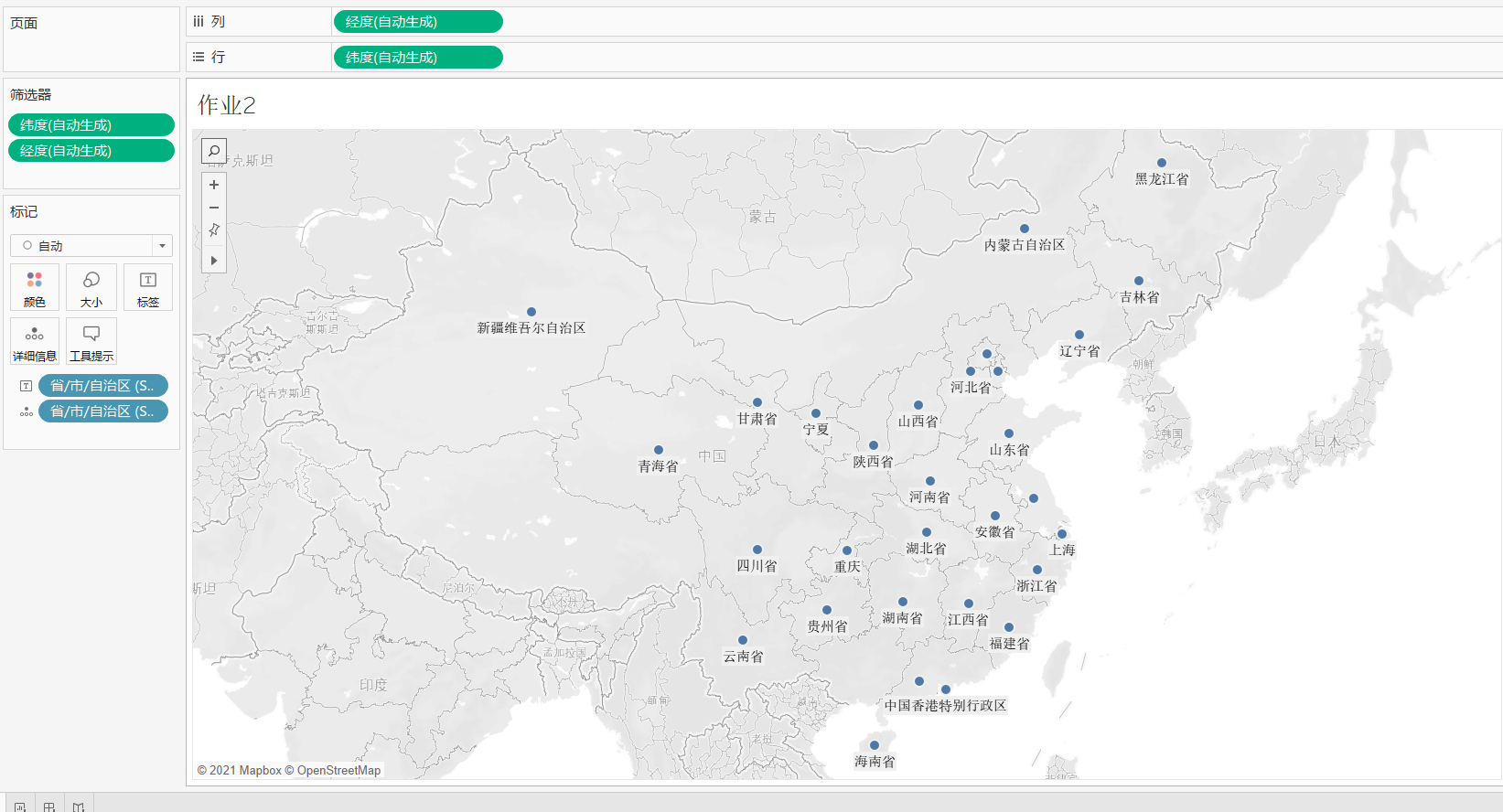Select the 贵州省 map point

(827, 610)
